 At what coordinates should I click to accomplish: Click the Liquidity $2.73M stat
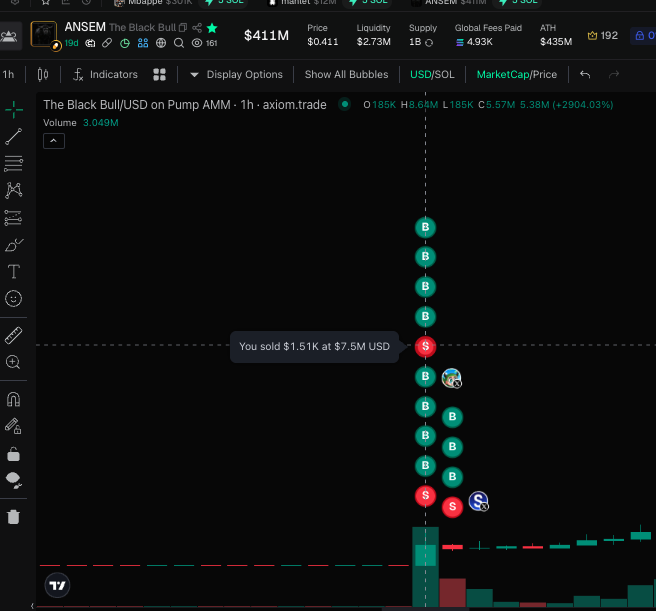[374, 35]
